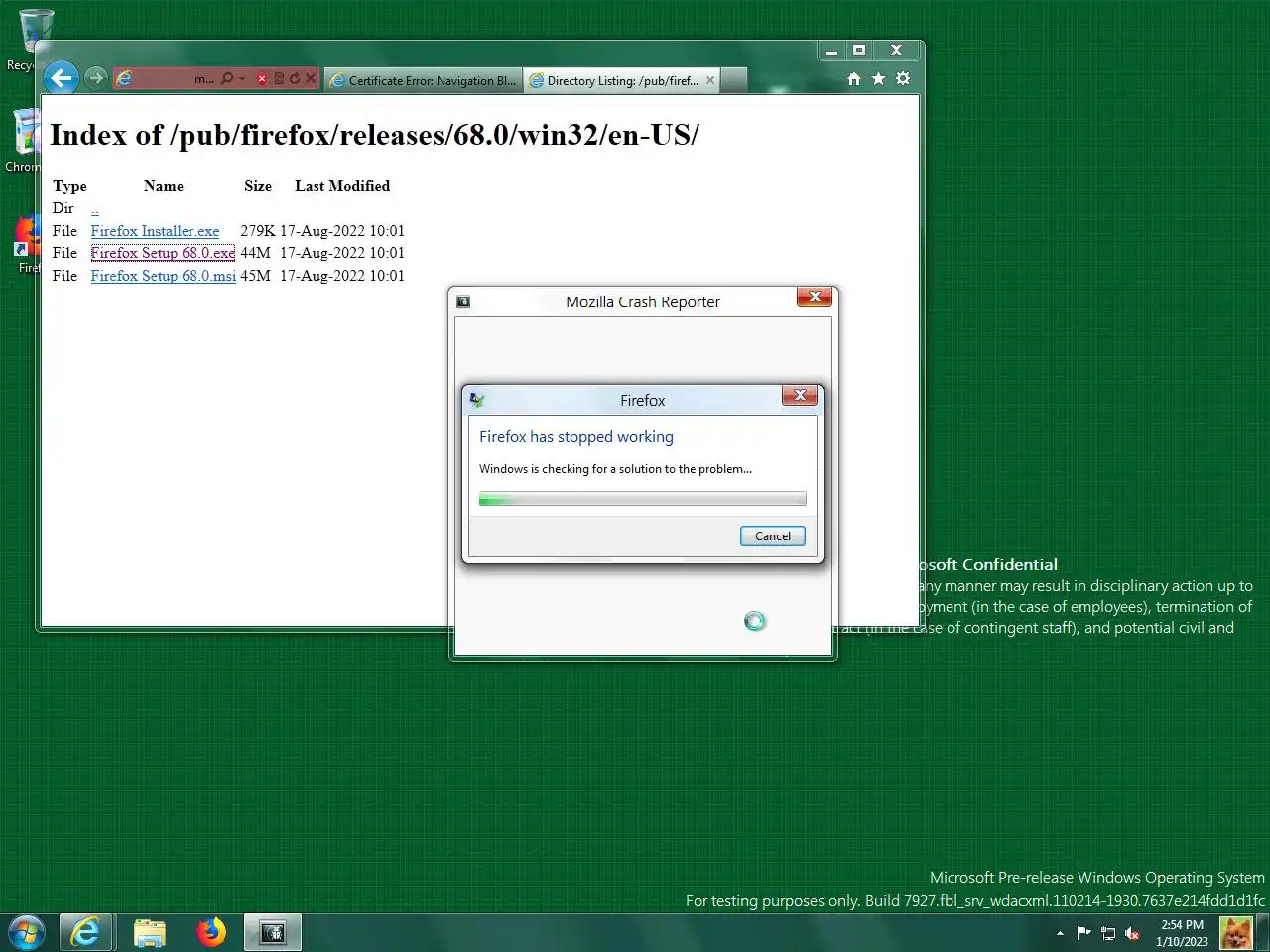Click the compatibility view icon in address bar
Viewport: 1270px width, 952px height.
280,78
